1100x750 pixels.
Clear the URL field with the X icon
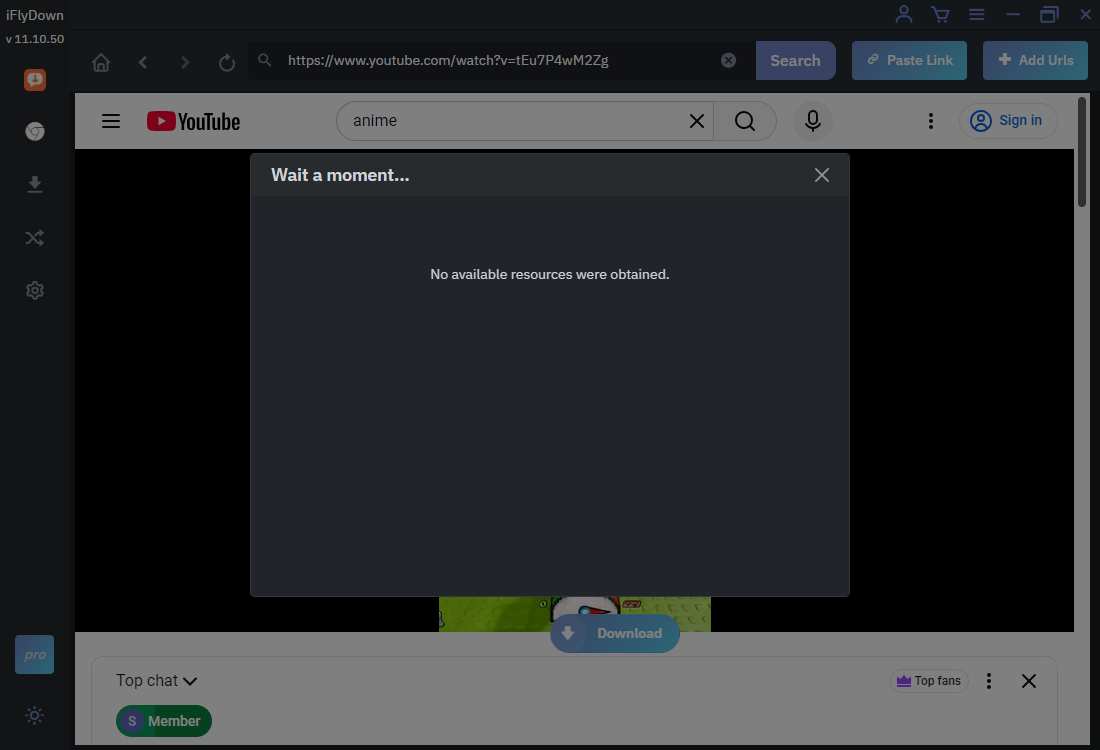point(728,60)
